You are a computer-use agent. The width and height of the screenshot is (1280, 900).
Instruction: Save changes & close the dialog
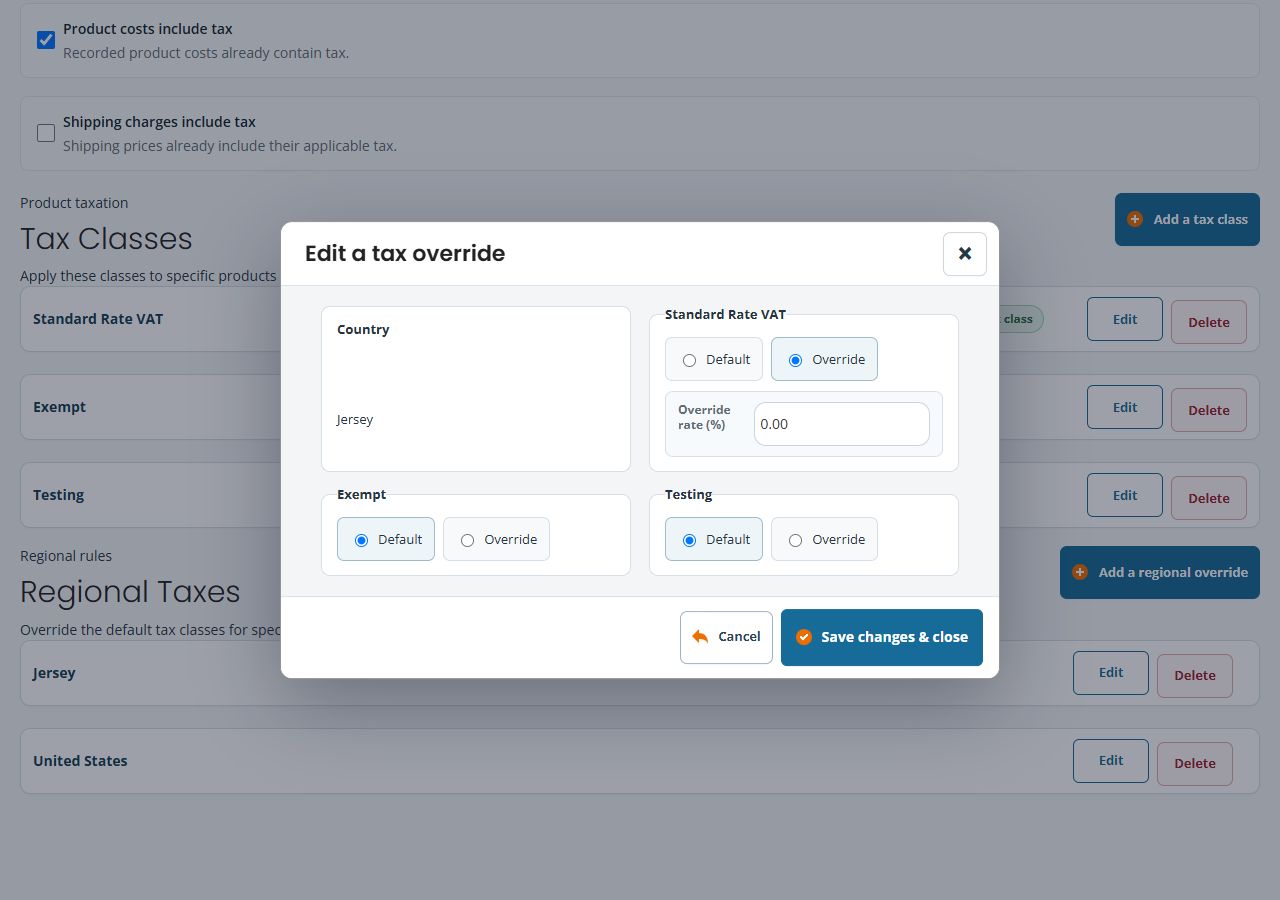pyautogui.click(x=882, y=637)
